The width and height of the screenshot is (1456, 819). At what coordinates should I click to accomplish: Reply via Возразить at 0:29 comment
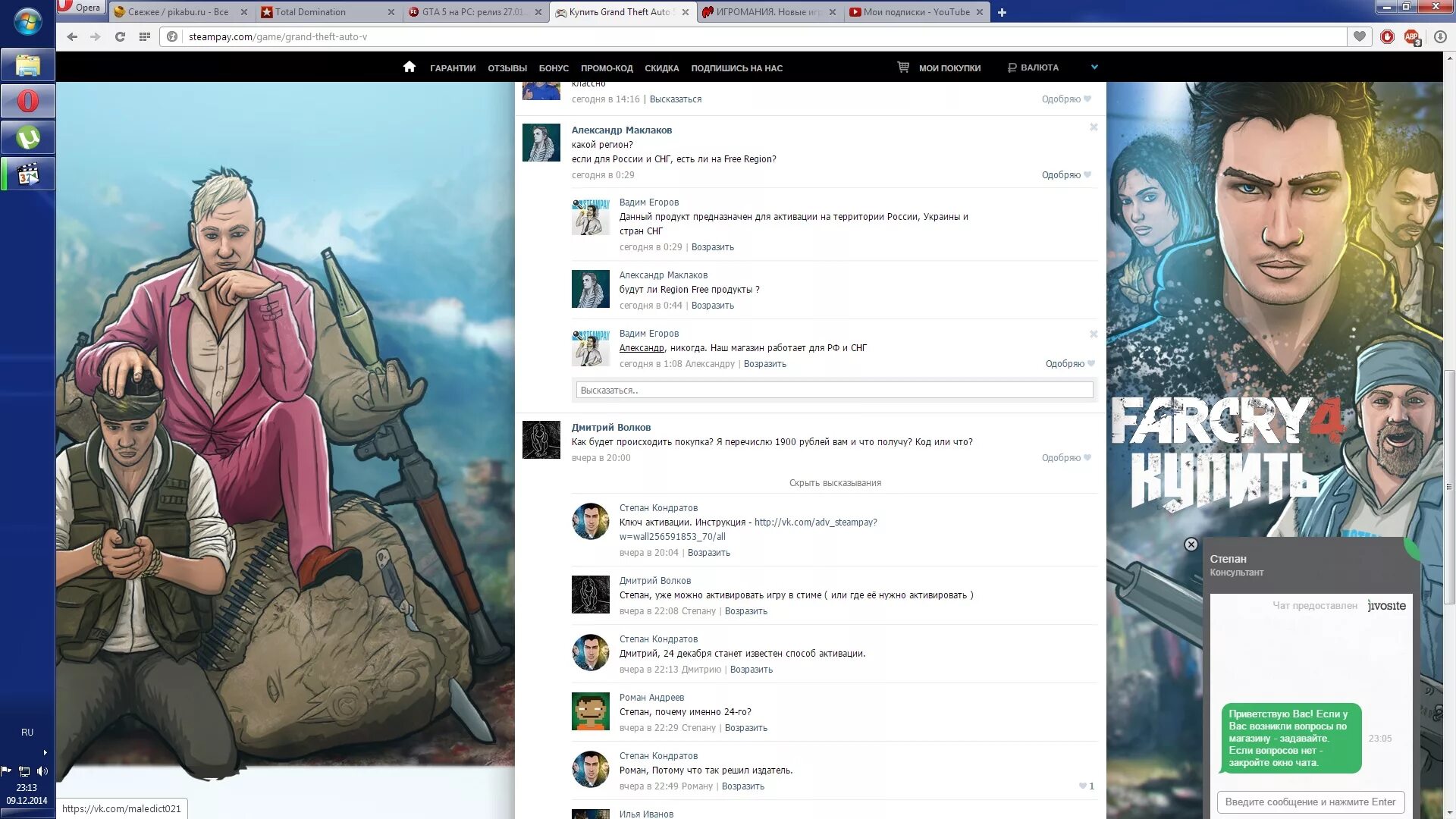(713, 247)
